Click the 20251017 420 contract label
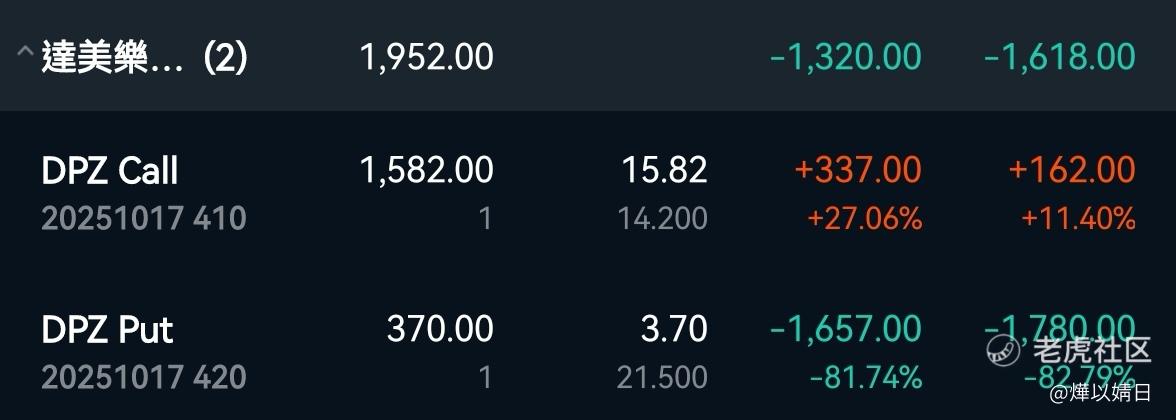Screen dimensions: 1176x420 (144, 377)
